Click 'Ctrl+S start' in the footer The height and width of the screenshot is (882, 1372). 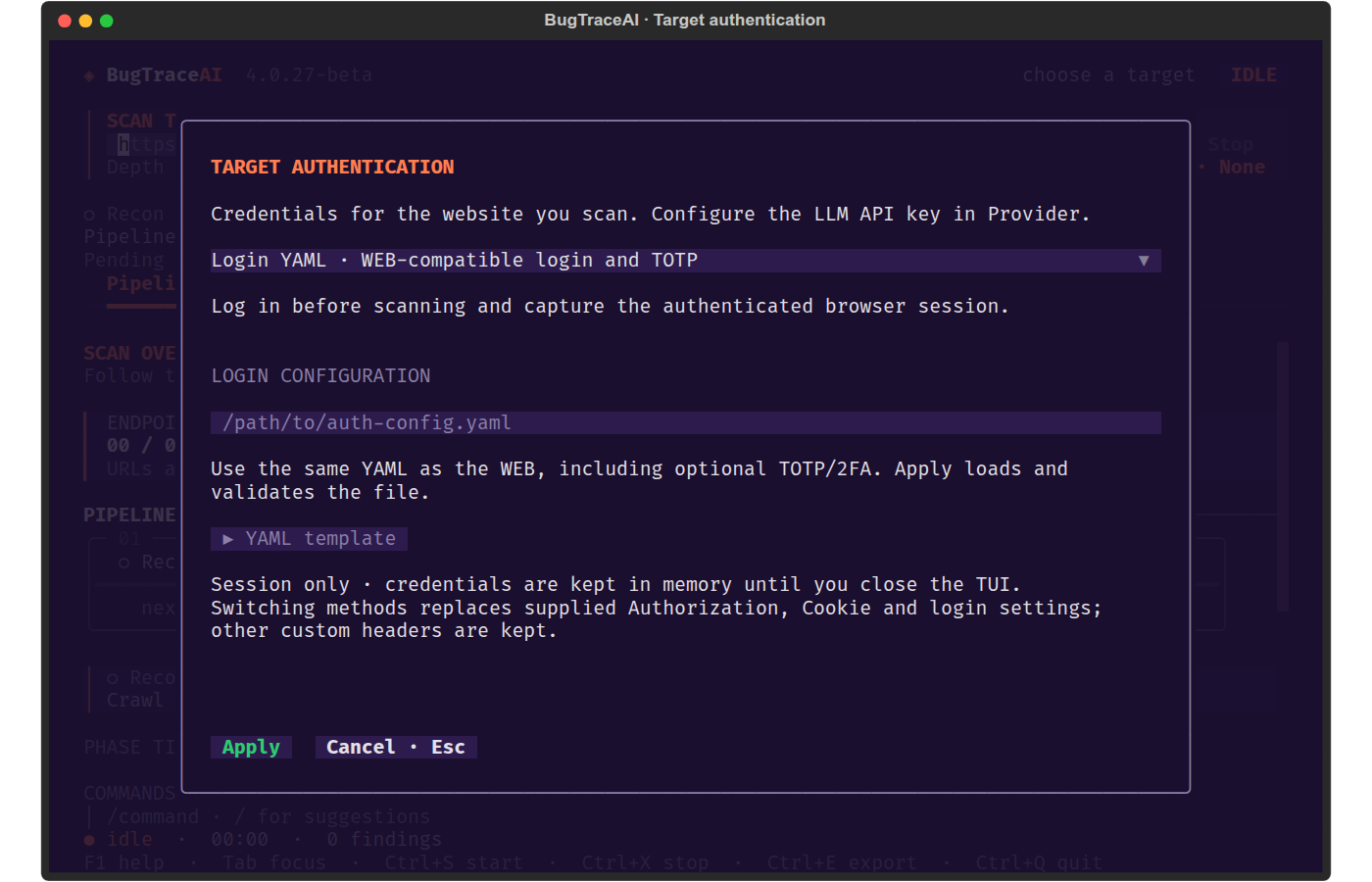(454, 862)
